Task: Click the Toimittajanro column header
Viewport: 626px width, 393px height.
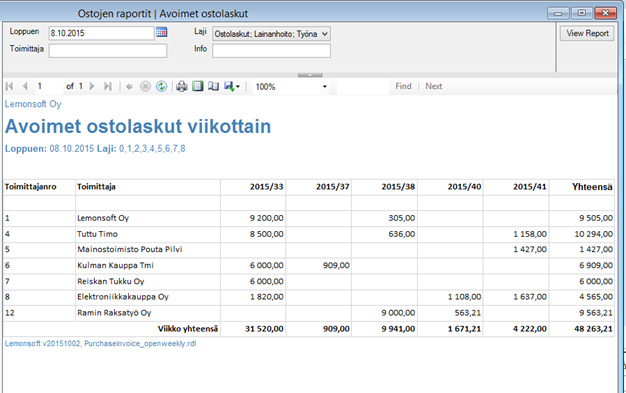Action: tap(30, 187)
